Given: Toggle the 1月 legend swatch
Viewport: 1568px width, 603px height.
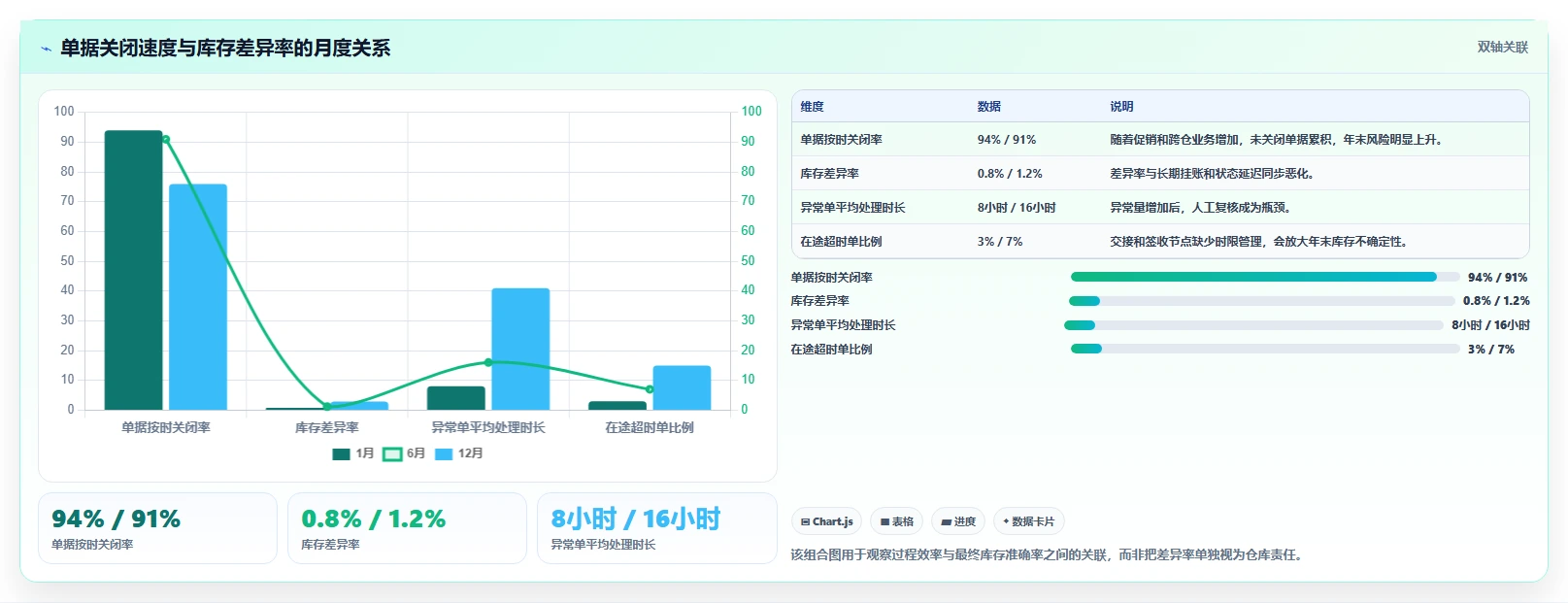Looking at the screenshot, I should [341, 453].
